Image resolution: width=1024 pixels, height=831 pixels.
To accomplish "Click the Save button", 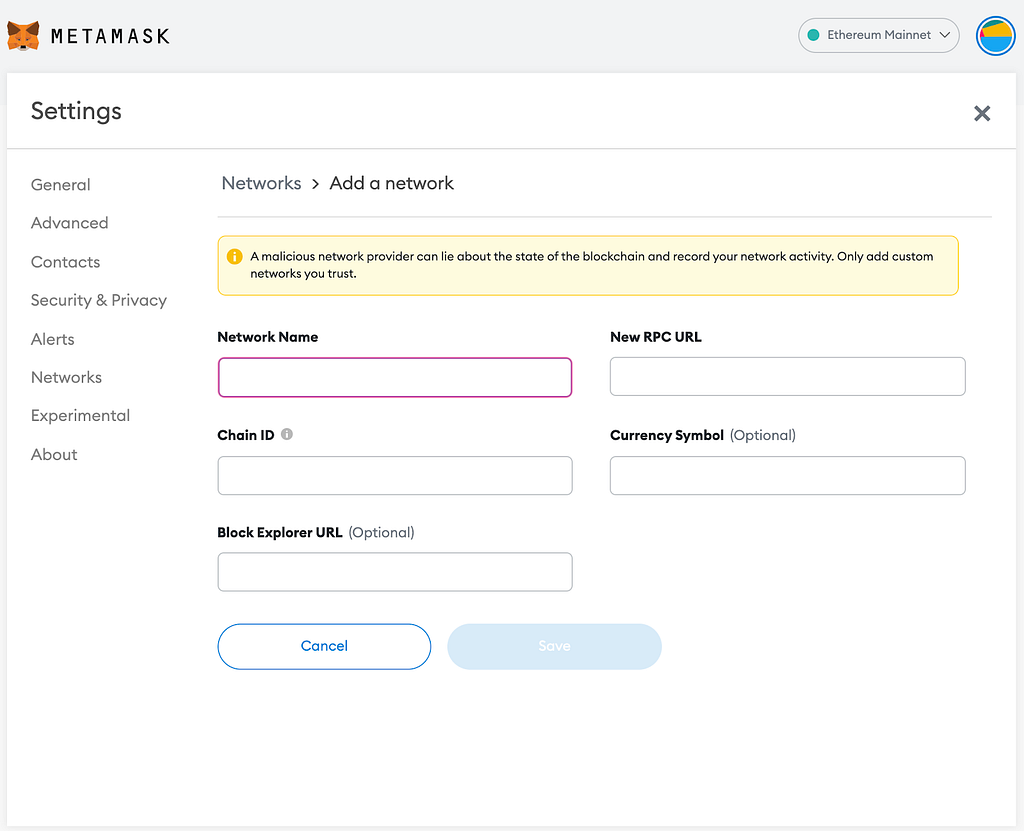I will click(x=554, y=646).
